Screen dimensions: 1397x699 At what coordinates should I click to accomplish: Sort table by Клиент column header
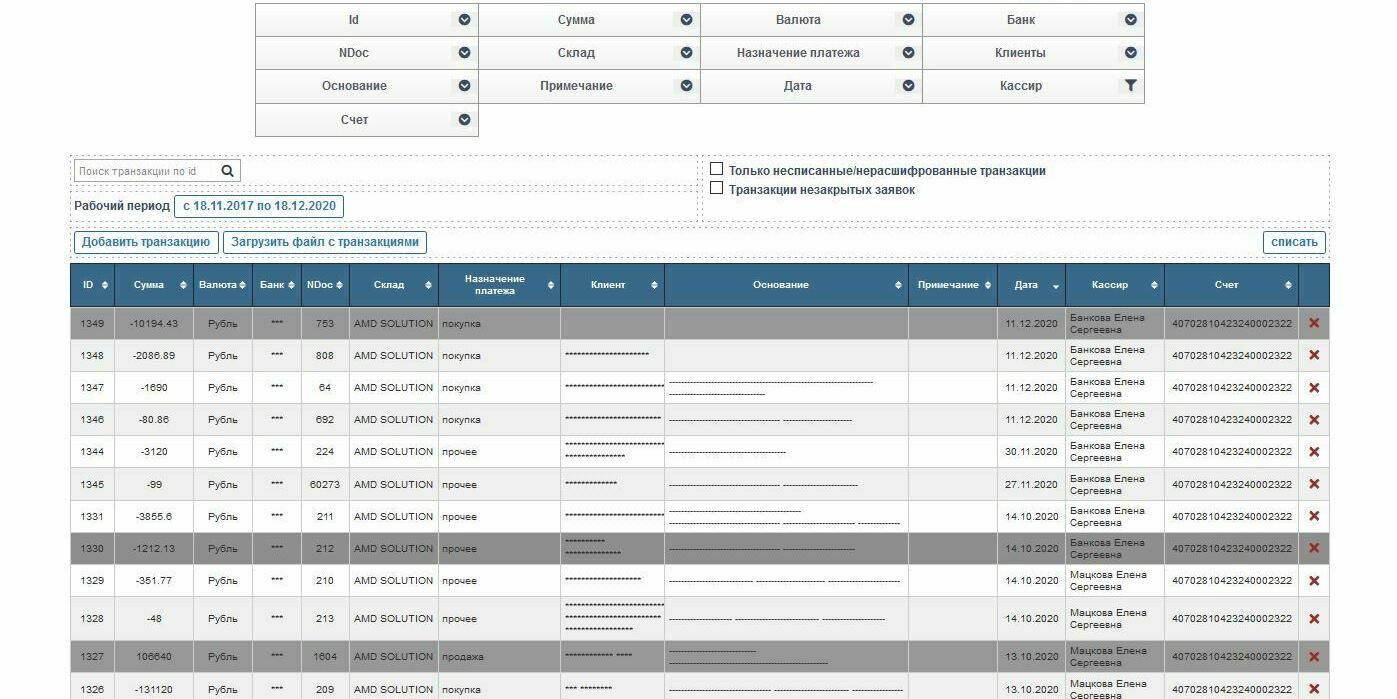[611, 285]
